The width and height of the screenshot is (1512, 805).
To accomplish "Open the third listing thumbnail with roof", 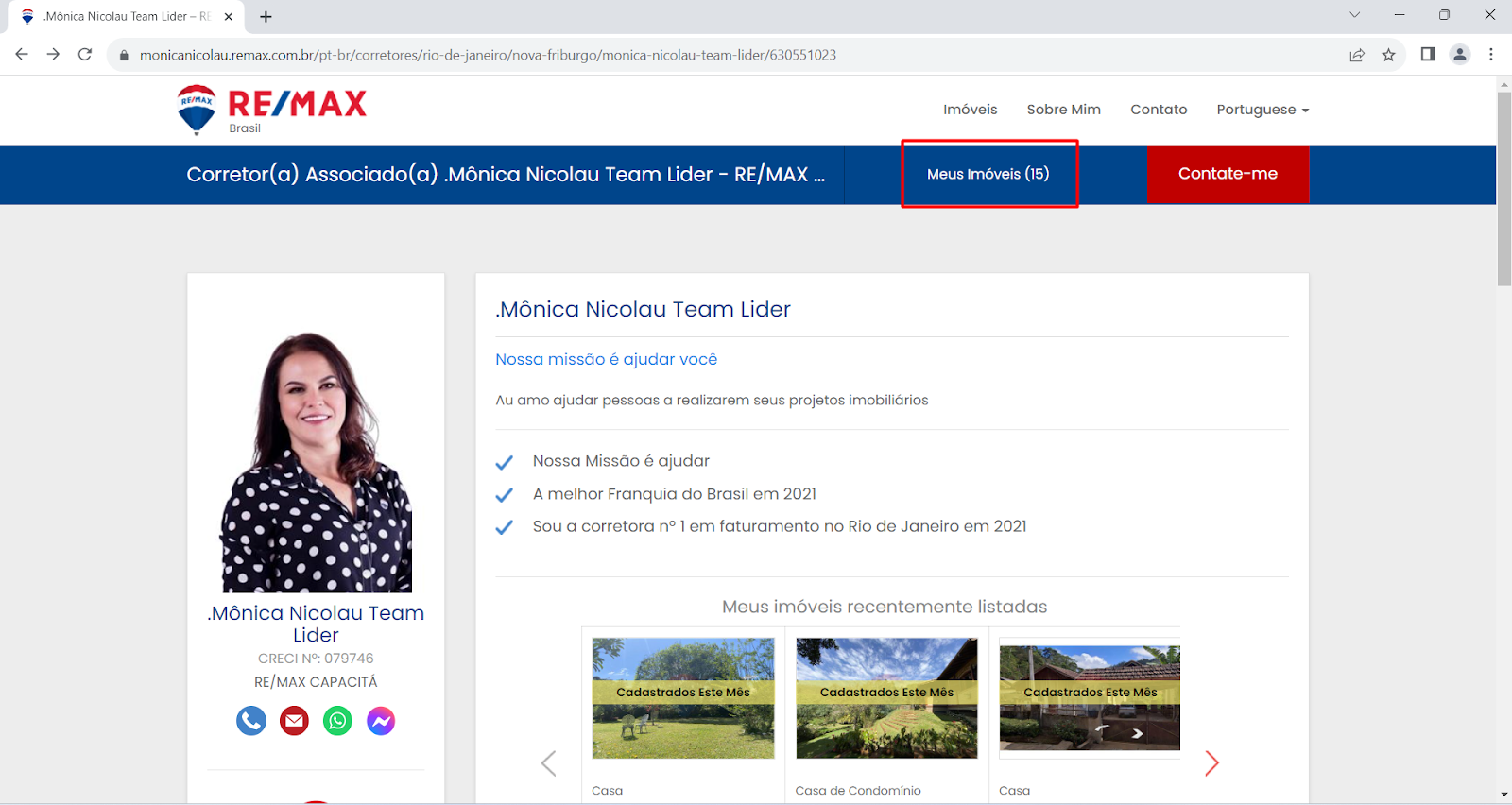I will pos(1090,698).
